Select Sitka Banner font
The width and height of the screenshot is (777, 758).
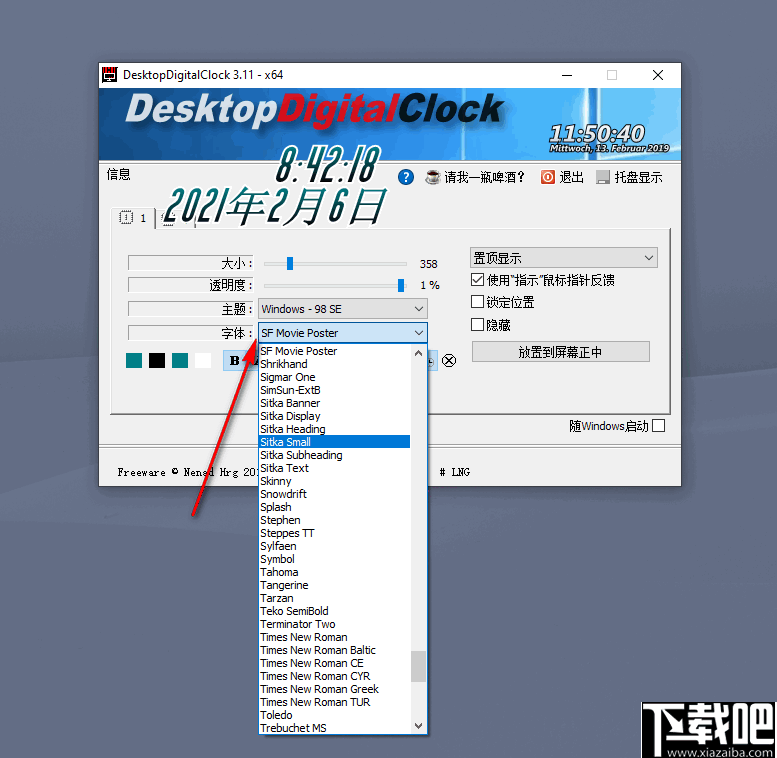[334, 403]
